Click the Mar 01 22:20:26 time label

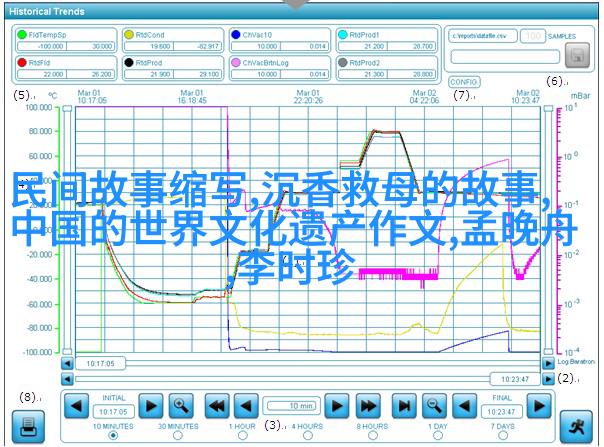308,97
